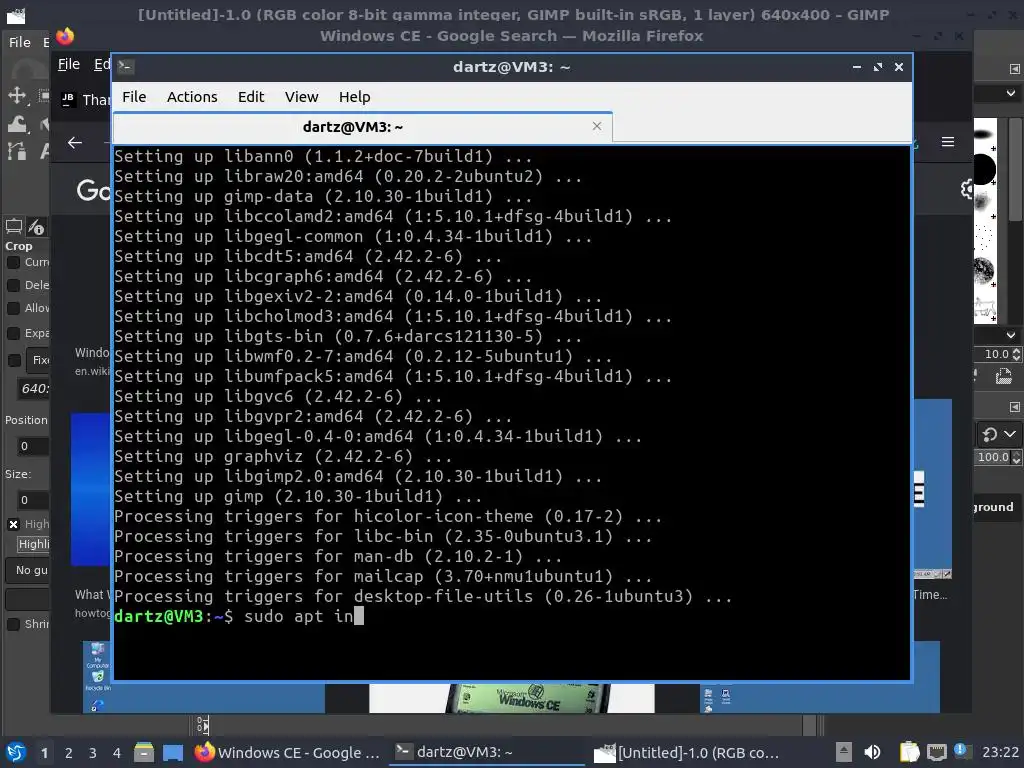Select the GIMP warp transform tool

[x=17, y=123]
